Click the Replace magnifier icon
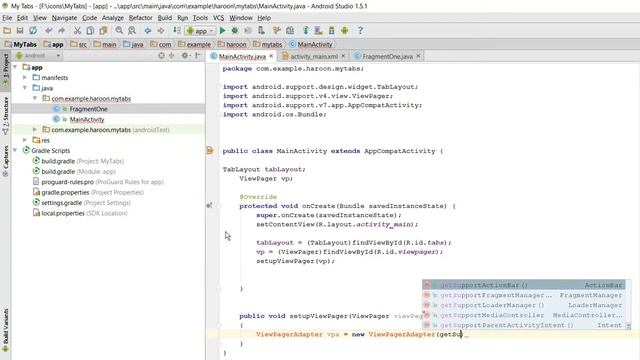Image resolution: width=640 pixels, height=360 pixels. tap(132, 31)
